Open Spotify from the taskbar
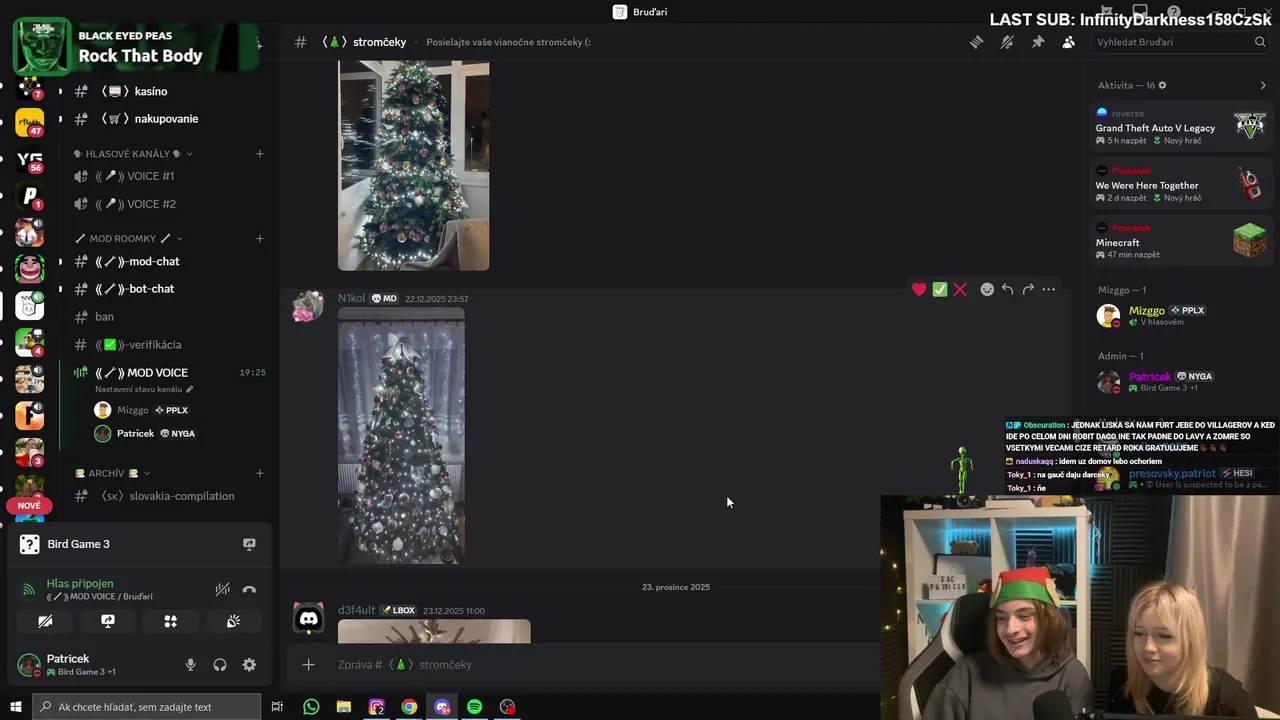This screenshot has width=1280, height=720. [x=474, y=707]
